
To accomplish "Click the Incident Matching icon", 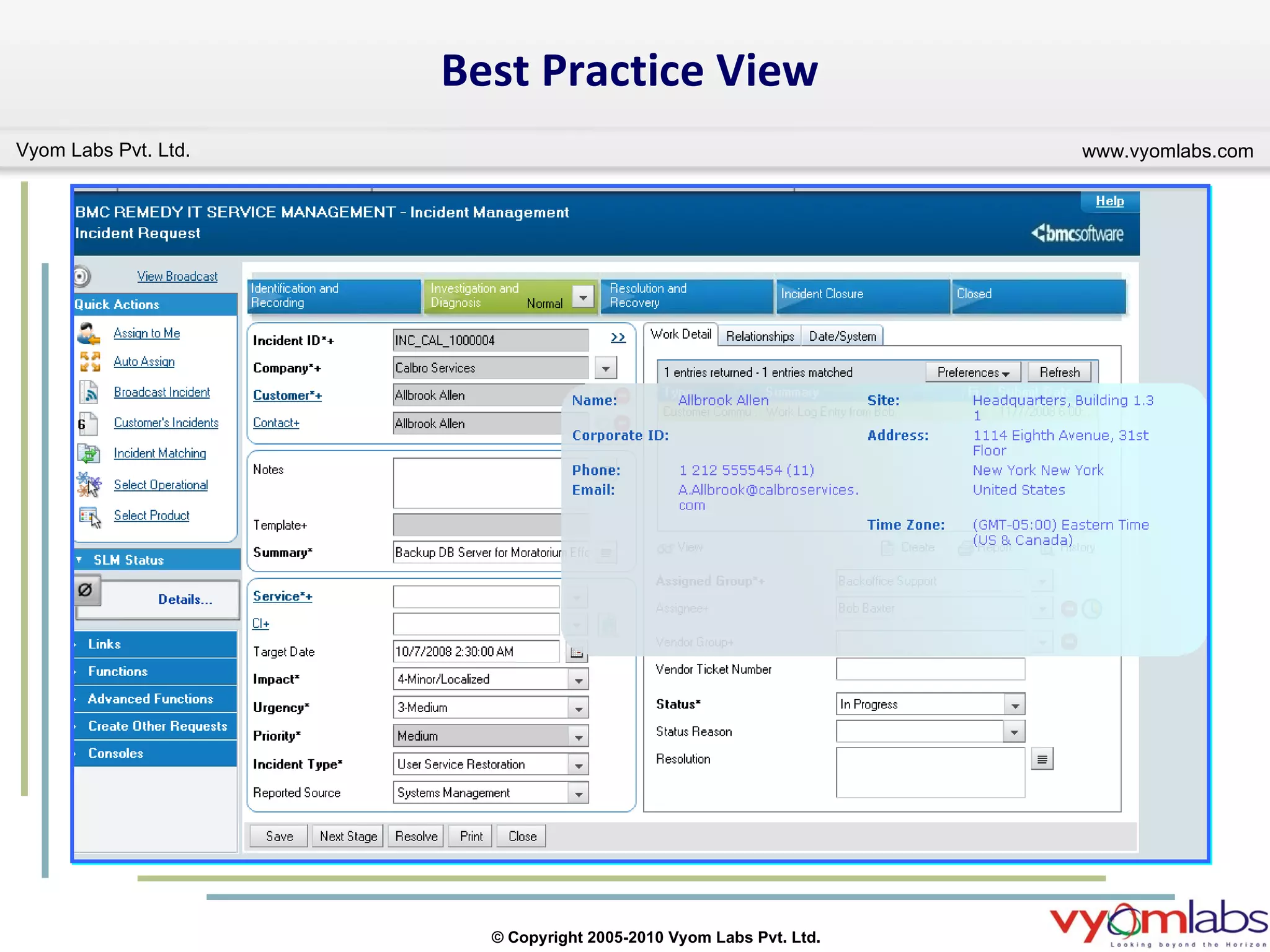I will [89, 454].
